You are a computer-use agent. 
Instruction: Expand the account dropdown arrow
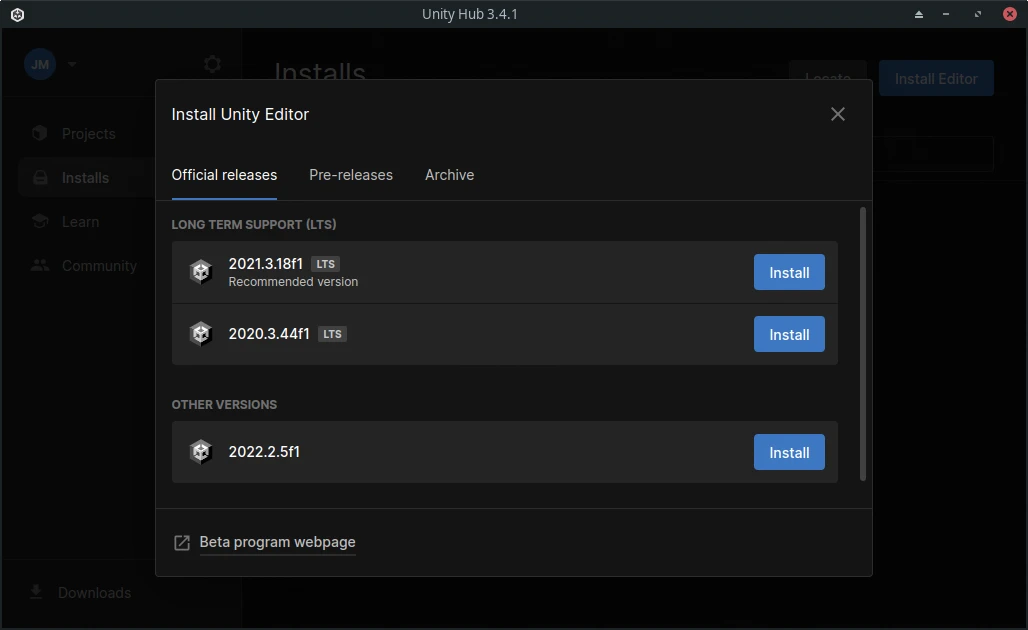72,64
